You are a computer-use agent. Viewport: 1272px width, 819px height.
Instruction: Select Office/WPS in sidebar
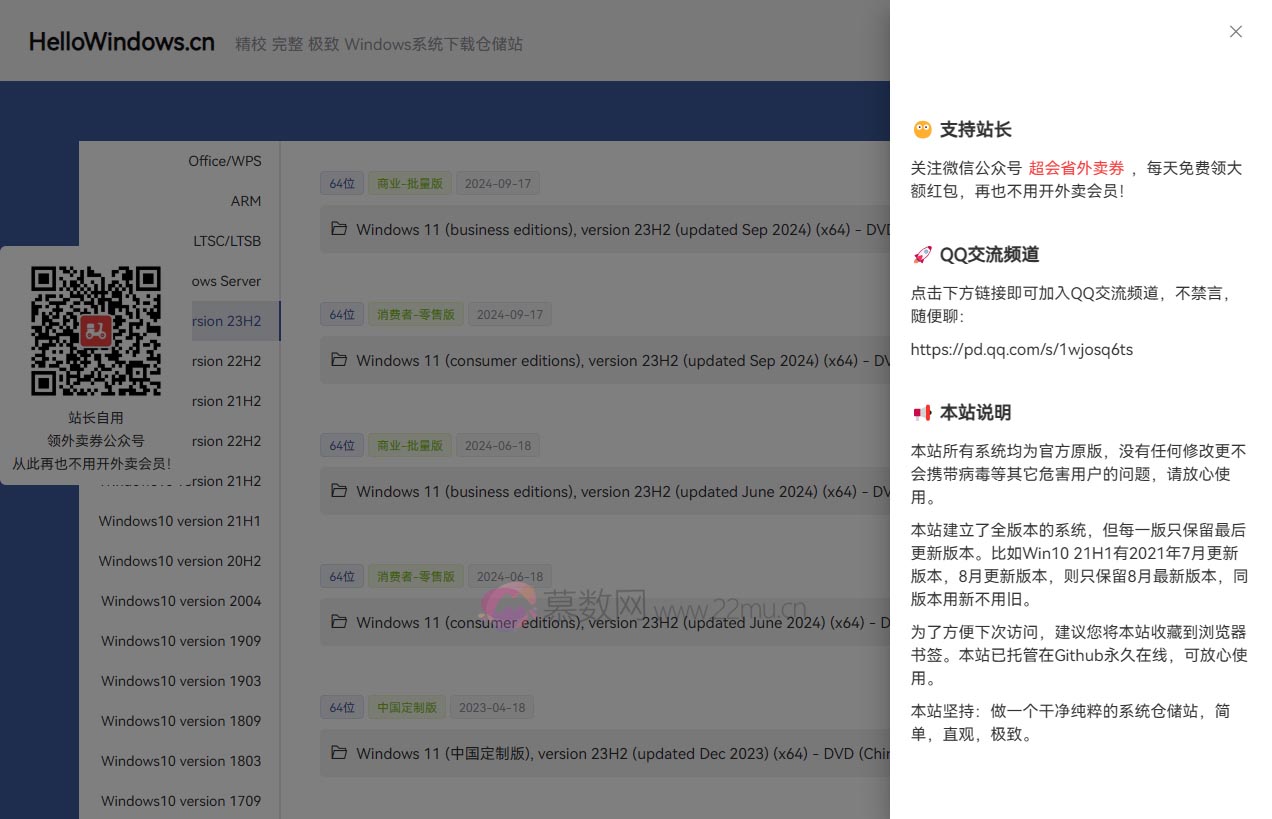[224, 161]
